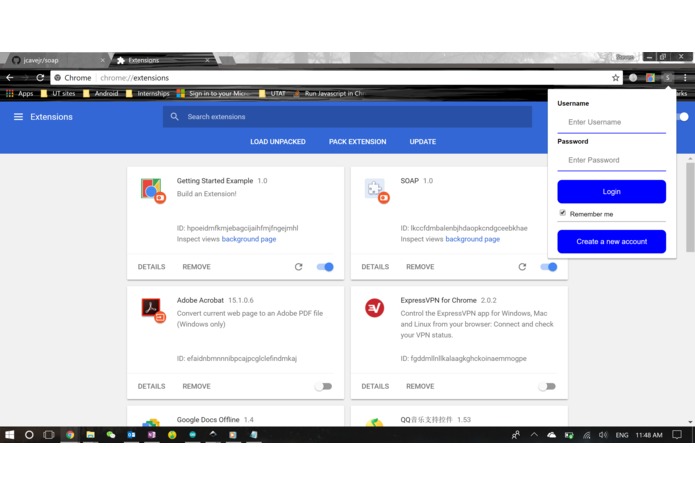Screen dimensions: 695x494
Task: Open the Action Center notifications icon
Action: point(677,435)
